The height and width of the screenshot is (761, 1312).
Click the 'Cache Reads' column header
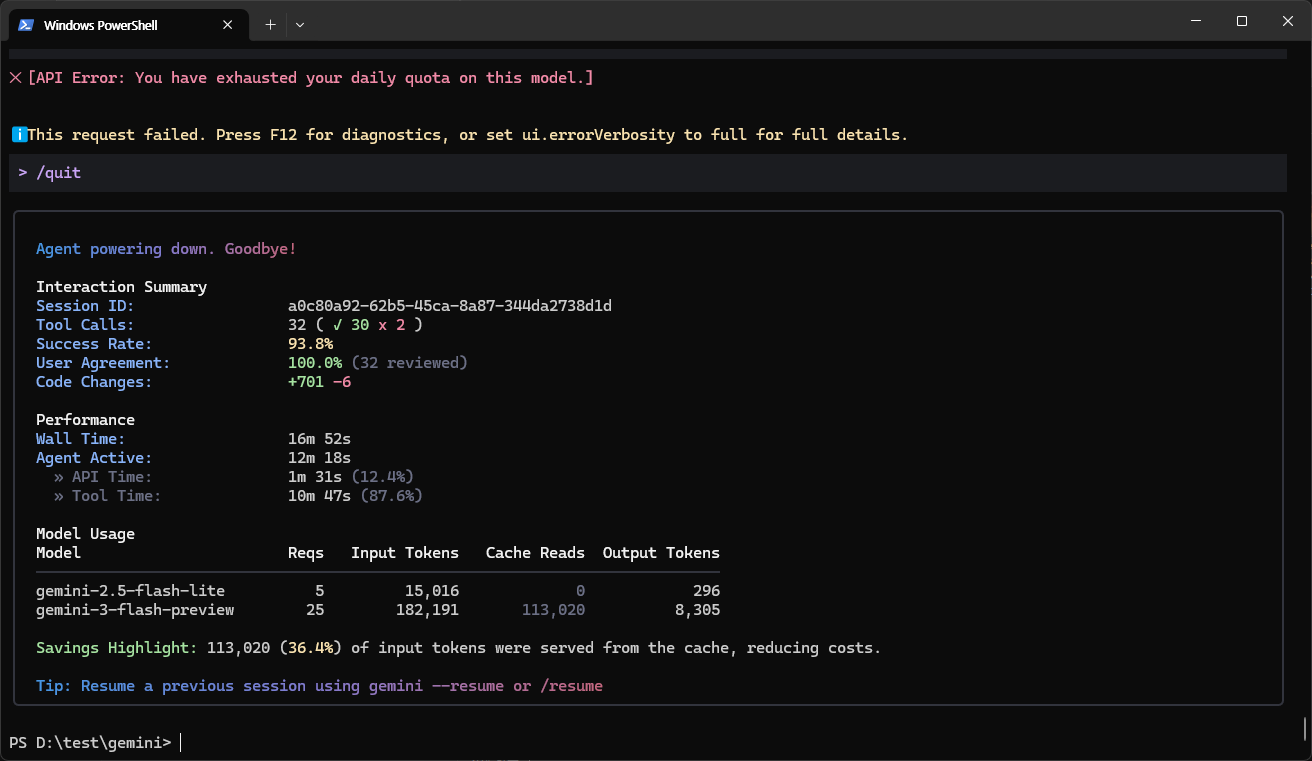tap(535, 552)
